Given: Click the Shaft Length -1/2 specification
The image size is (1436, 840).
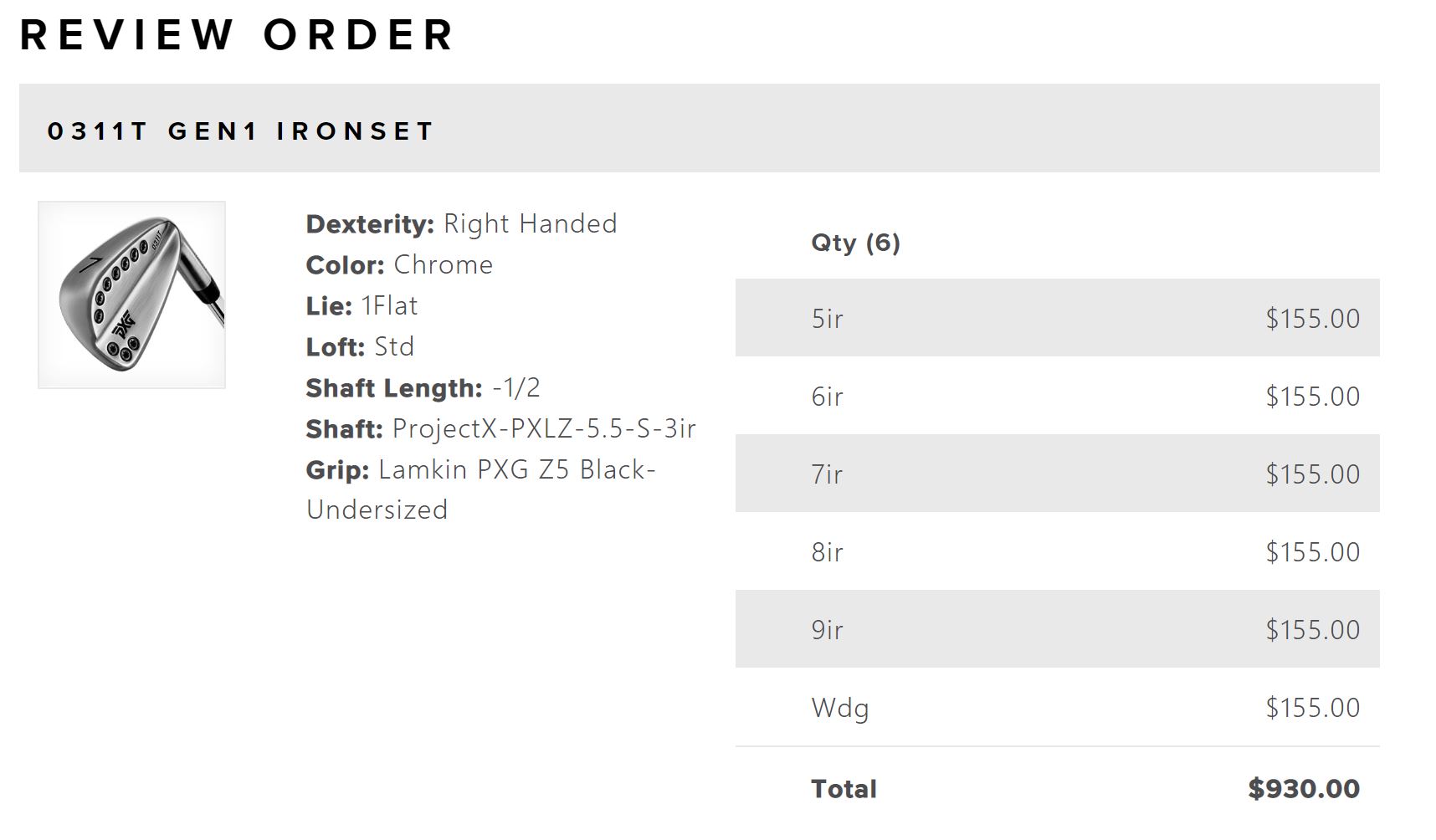Looking at the screenshot, I should pyautogui.click(x=423, y=387).
